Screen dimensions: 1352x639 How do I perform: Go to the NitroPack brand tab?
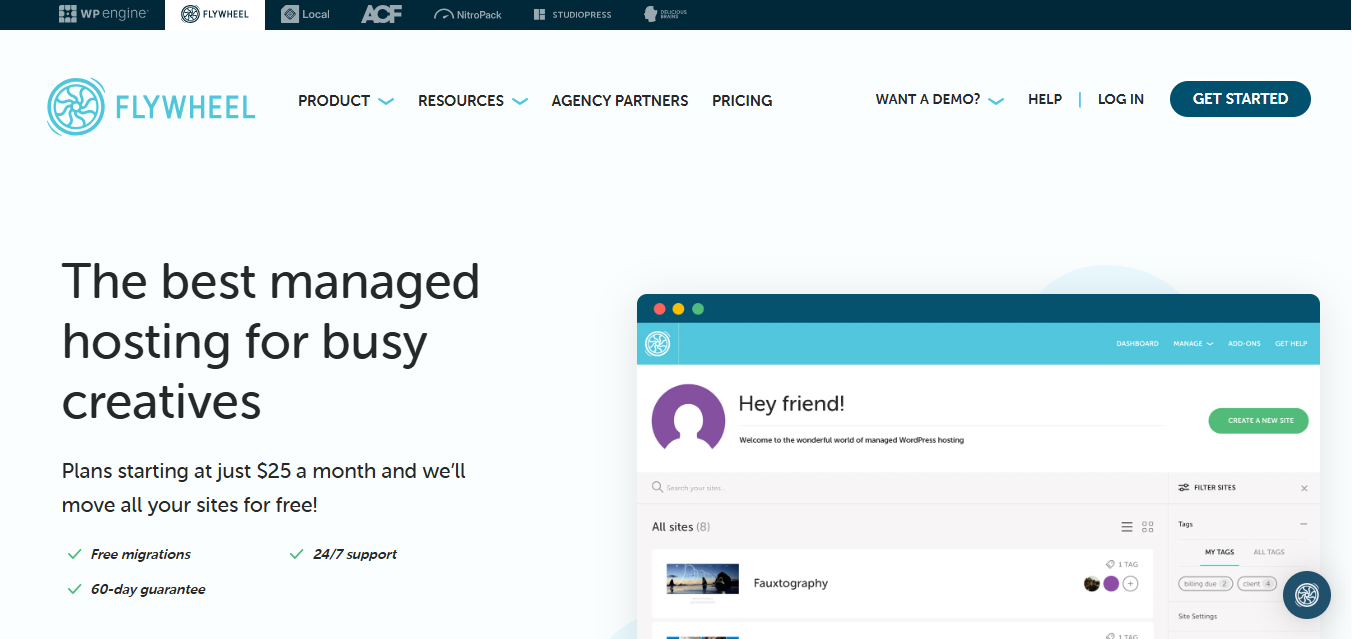pos(468,14)
